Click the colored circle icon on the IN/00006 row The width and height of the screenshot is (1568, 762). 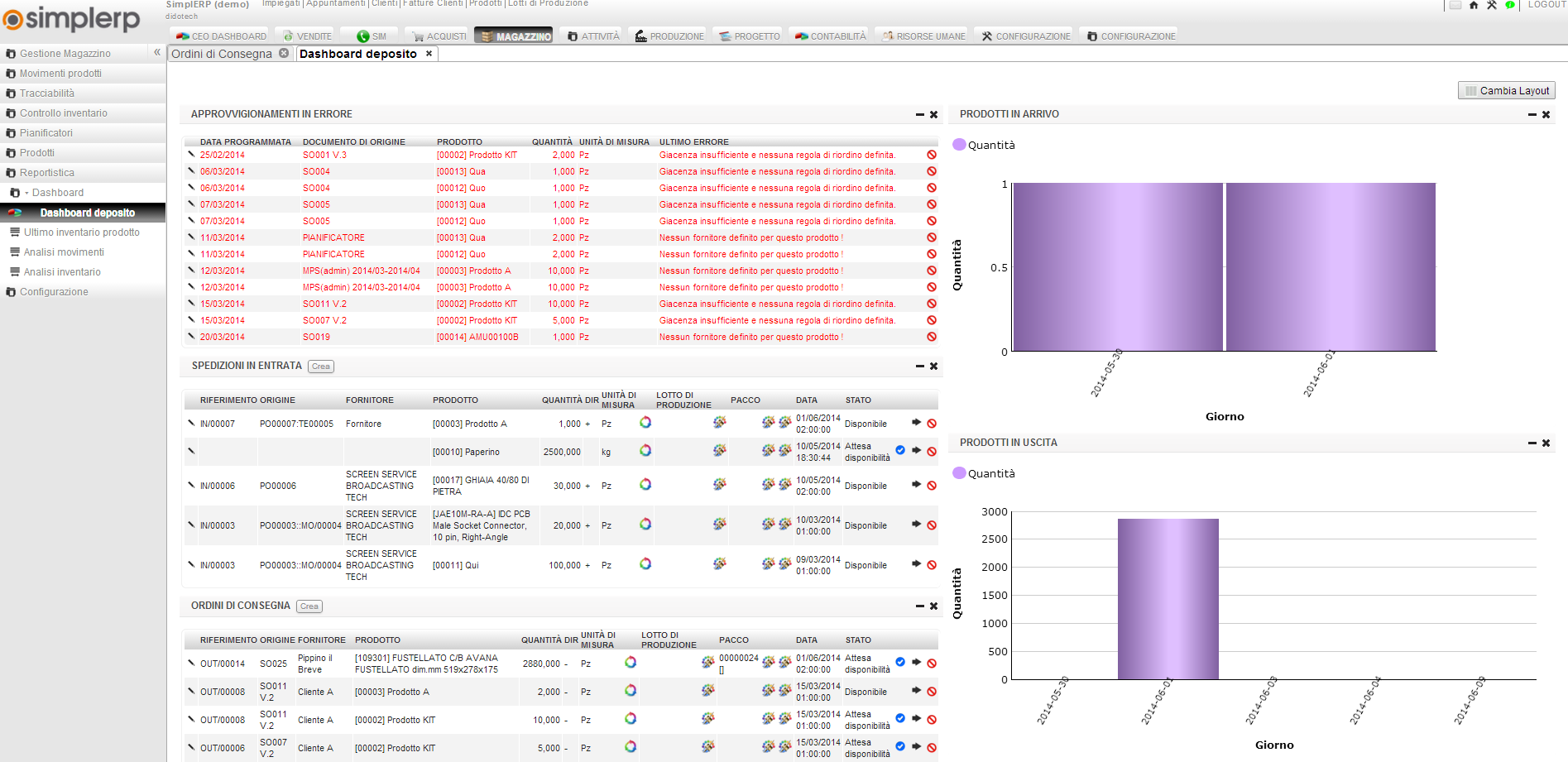coord(645,484)
